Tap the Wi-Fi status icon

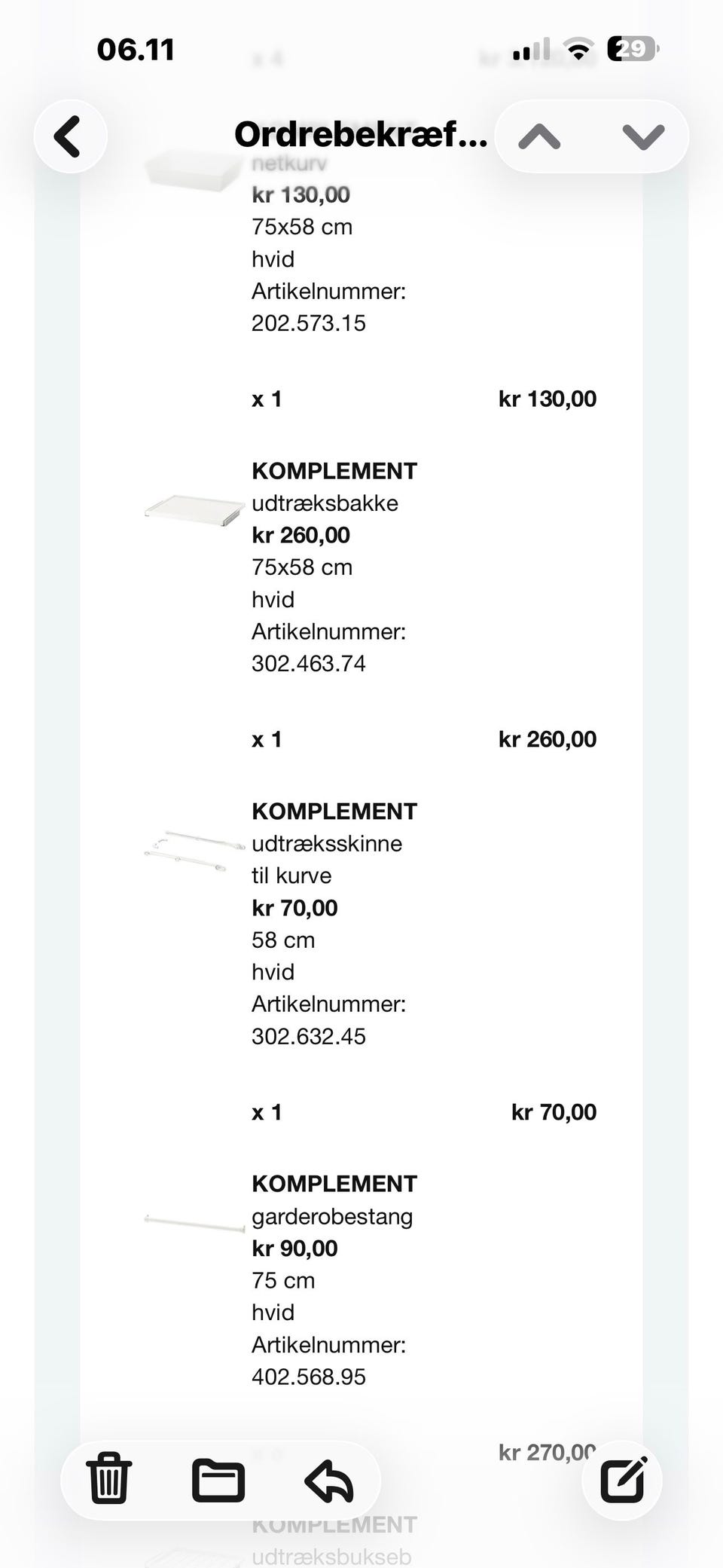578,50
